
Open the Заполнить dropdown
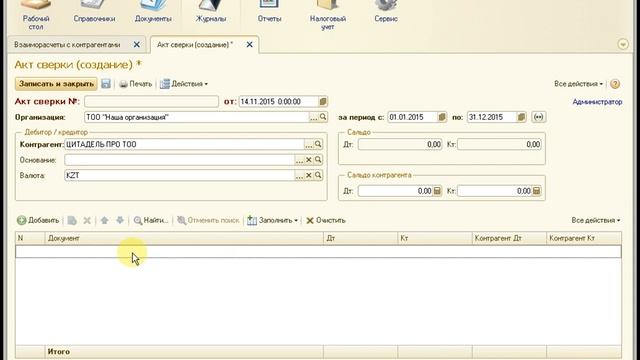(x=273, y=220)
